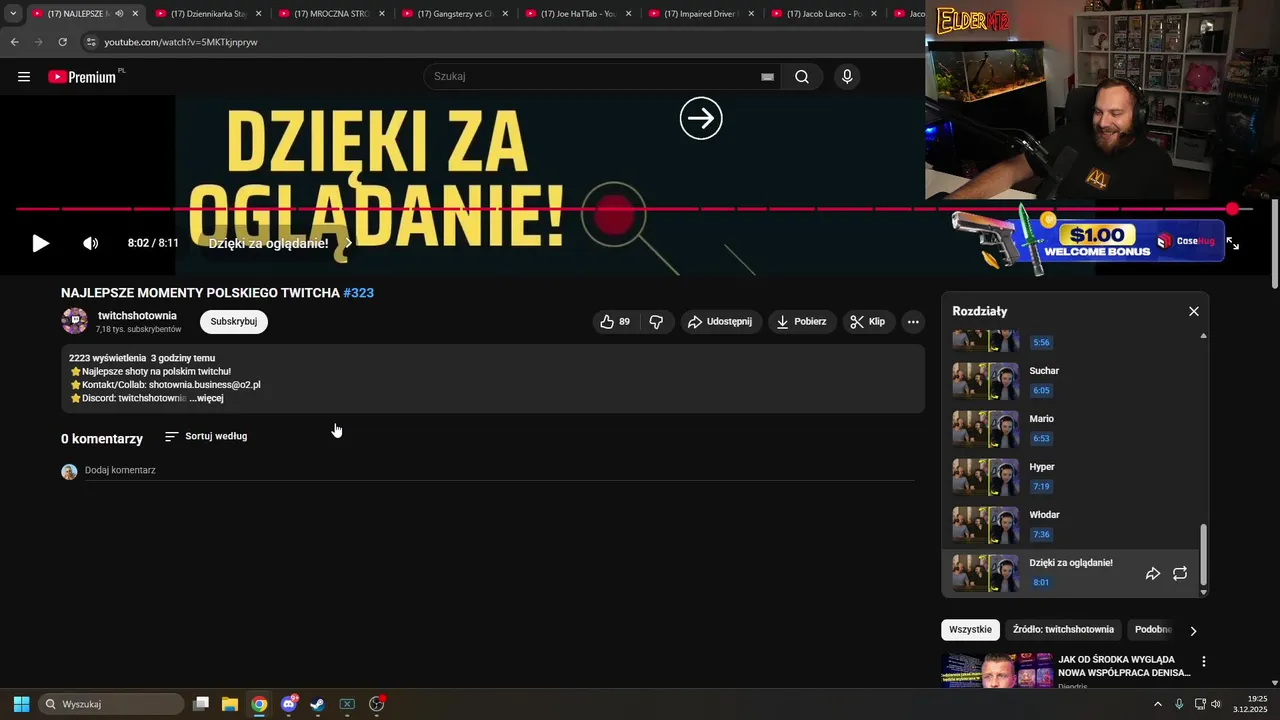Subscribe with the Subskrybuj button
This screenshot has height=720, width=1280.
pos(234,322)
